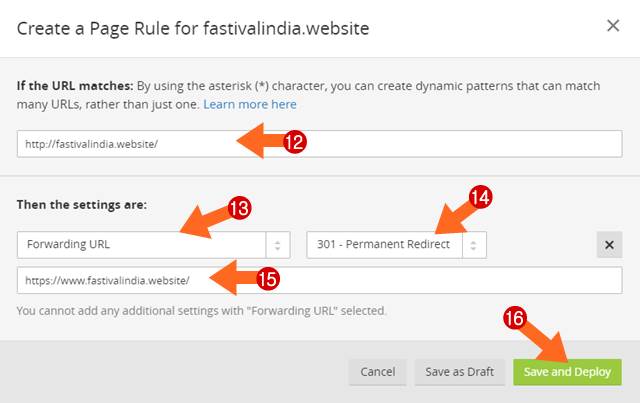Remove the Forwarding URL setting row
Image resolution: width=640 pixels, height=403 pixels.
click(x=608, y=245)
